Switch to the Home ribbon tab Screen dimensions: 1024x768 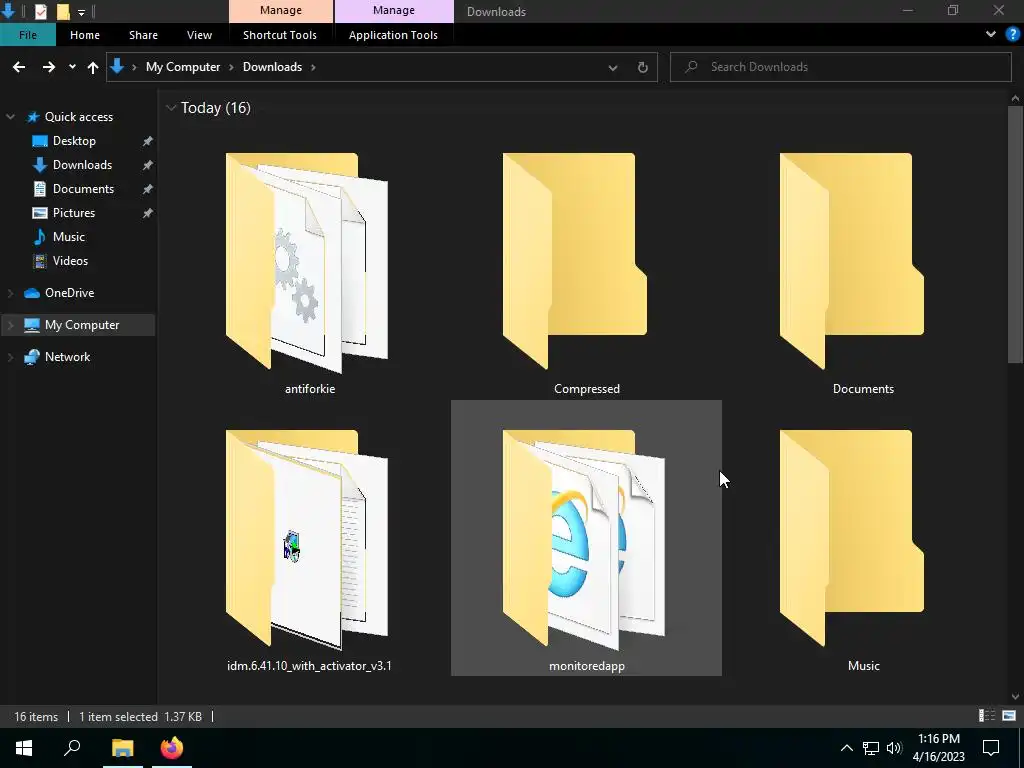(85, 35)
